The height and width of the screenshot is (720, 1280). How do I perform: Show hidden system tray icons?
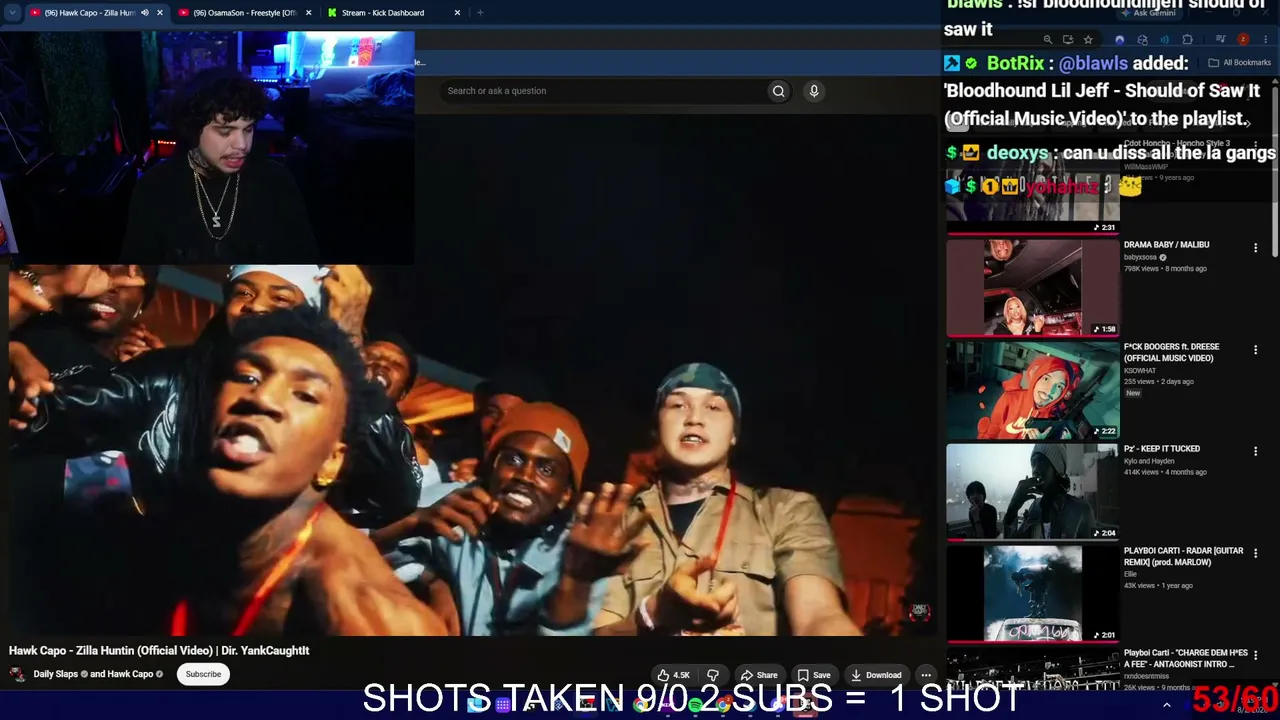click(1166, 705)
